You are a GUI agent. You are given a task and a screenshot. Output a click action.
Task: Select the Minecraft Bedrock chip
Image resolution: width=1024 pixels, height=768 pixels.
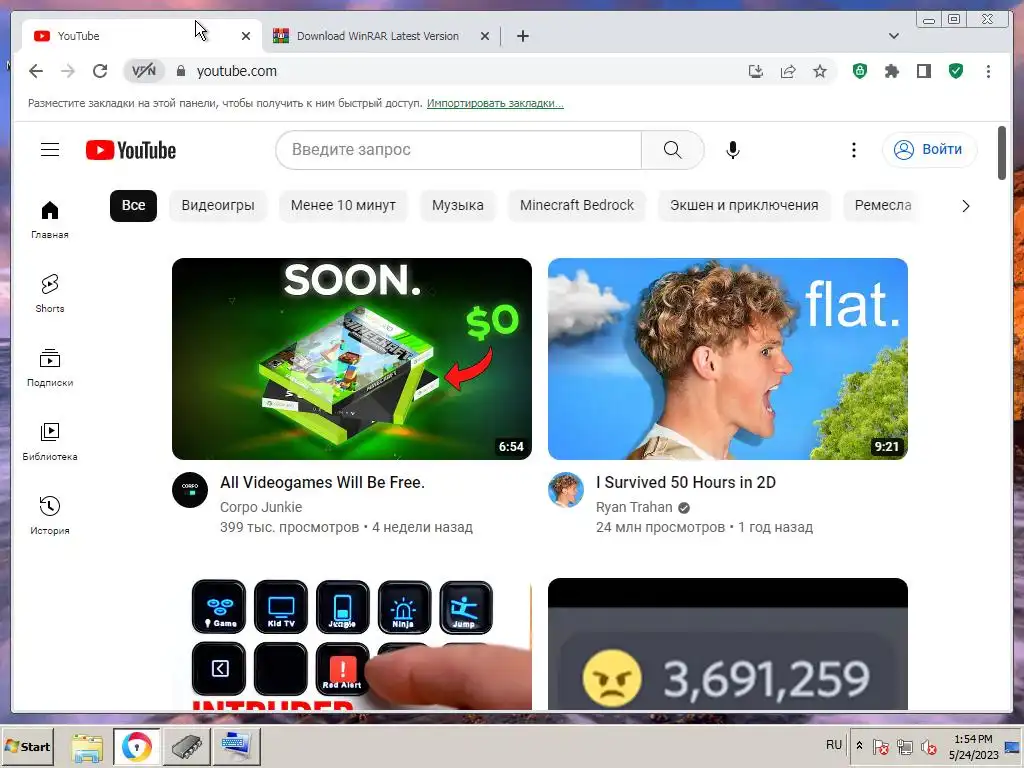(577, 206)
